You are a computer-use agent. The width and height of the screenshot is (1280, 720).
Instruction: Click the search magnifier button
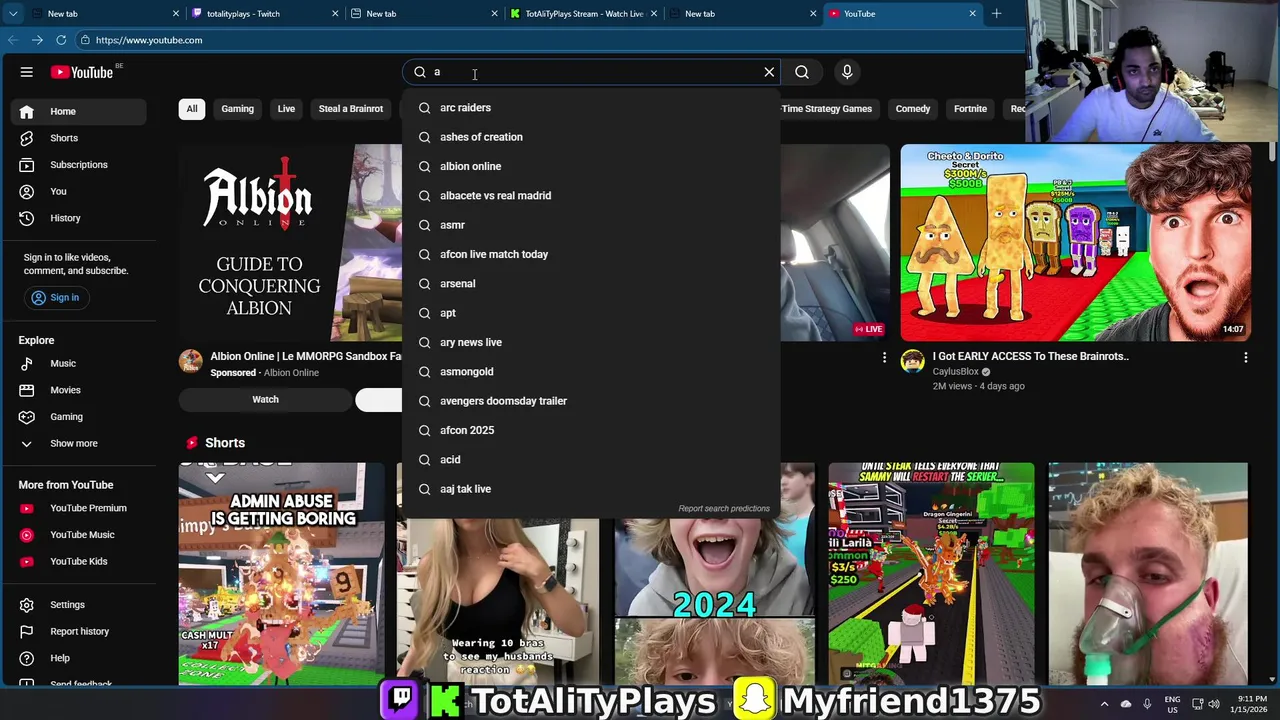[802, 72]
